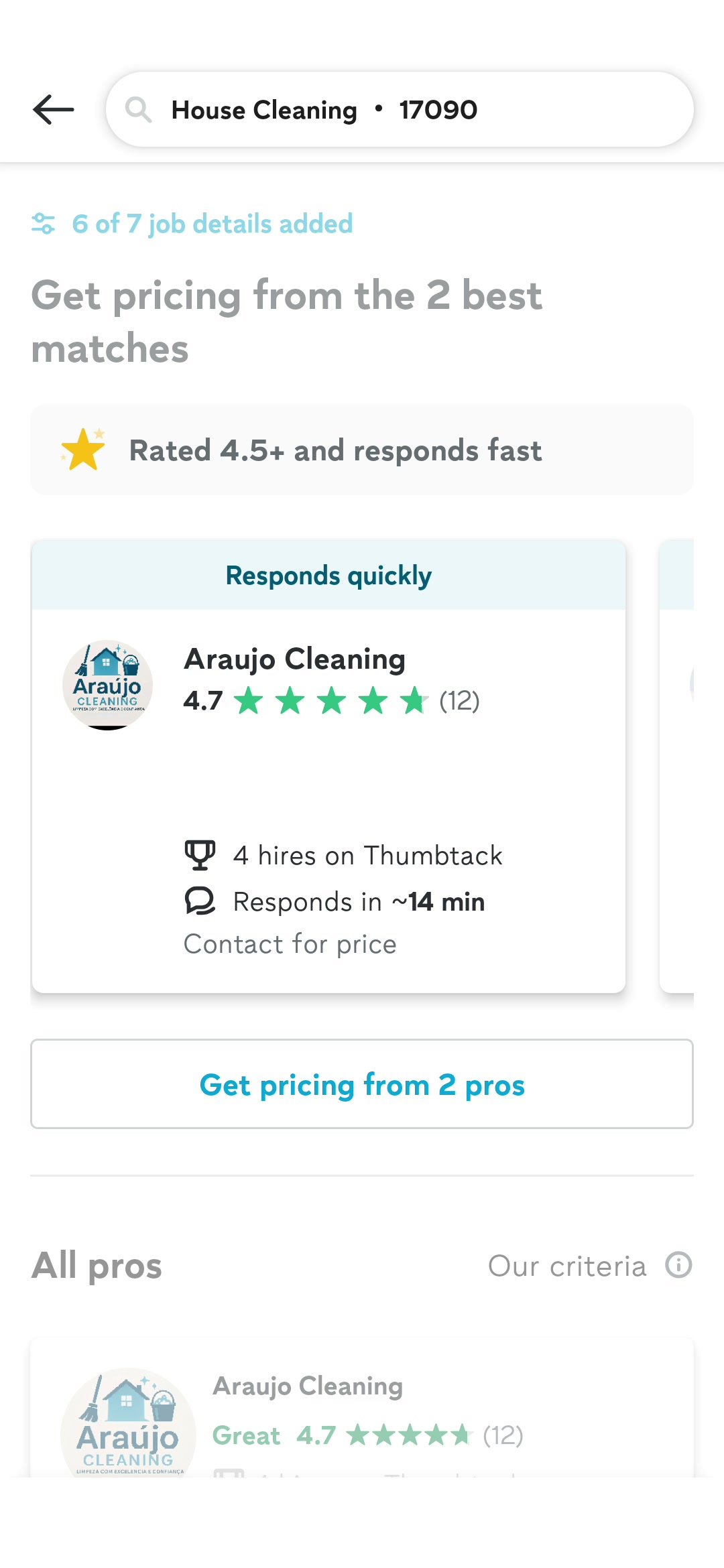Click the yellow star rating icon
The height and width of the screenshot is (1568, 724).
tap(83, 450)
